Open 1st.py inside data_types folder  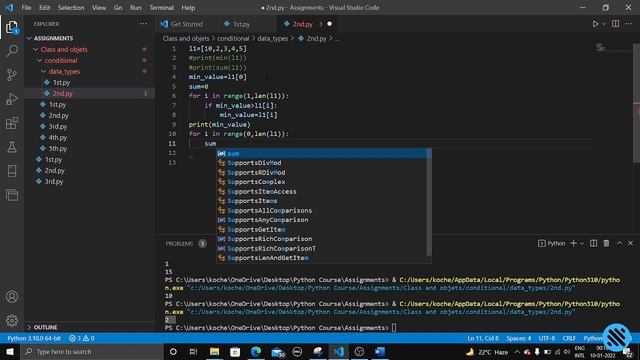pyautogui.click(x=62, y=82)
